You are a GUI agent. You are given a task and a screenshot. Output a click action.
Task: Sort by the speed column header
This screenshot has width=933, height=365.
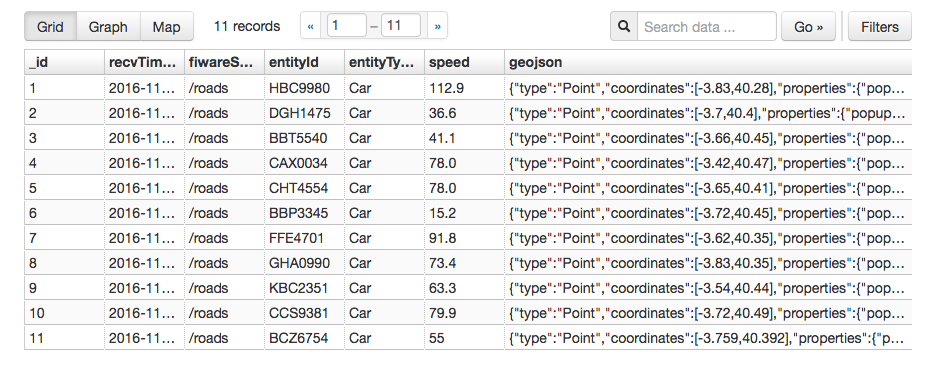464,63
